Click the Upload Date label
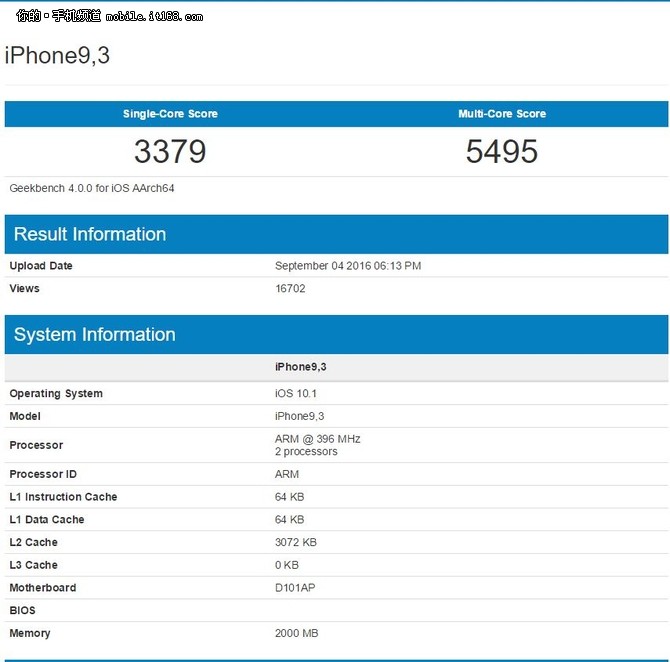The width and height of the screenshot is (670, 662). pos(41,266)
